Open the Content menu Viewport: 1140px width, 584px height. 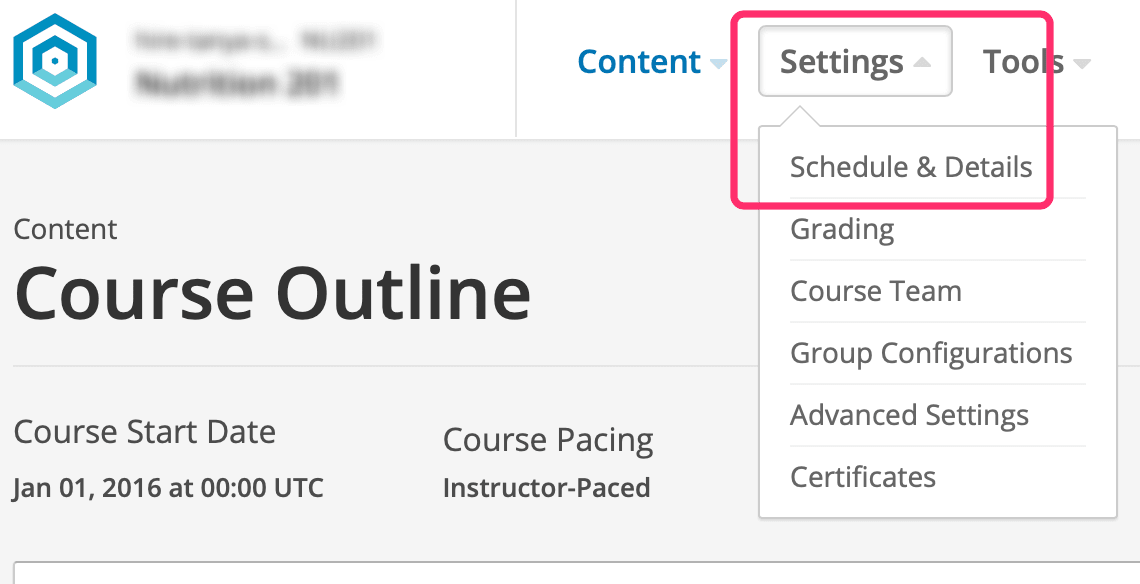tap(639, 61)
